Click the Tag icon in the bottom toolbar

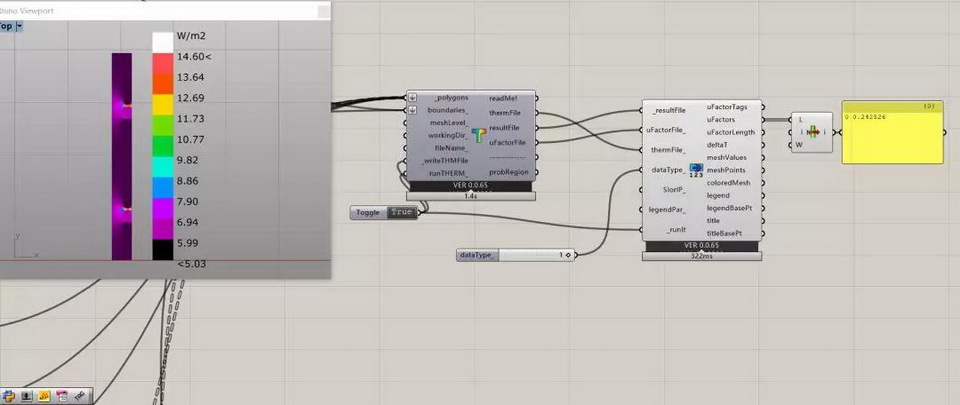[79, 396]
